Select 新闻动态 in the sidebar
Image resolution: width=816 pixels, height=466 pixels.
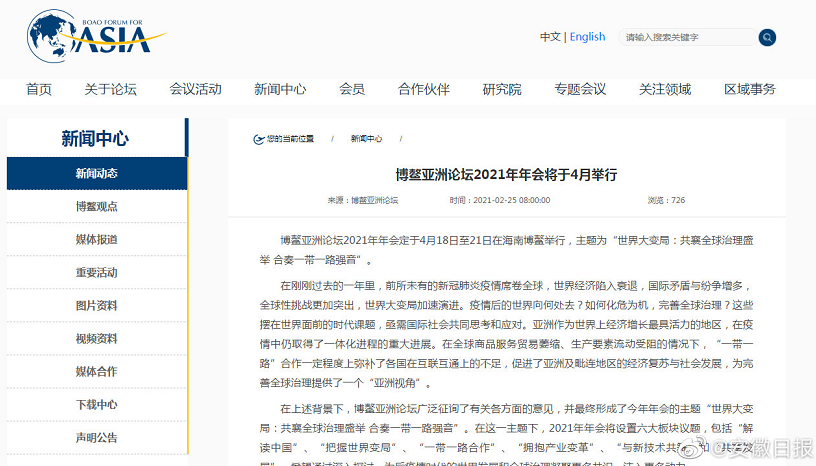click(97, 173)
